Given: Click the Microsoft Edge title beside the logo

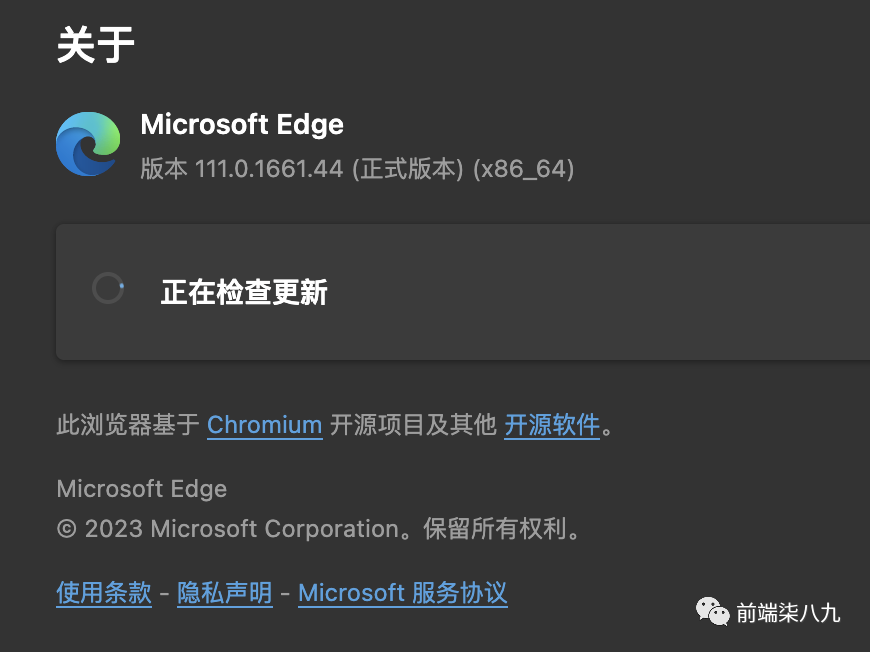Looking at the screenshot, I should [x=242, y=125].
